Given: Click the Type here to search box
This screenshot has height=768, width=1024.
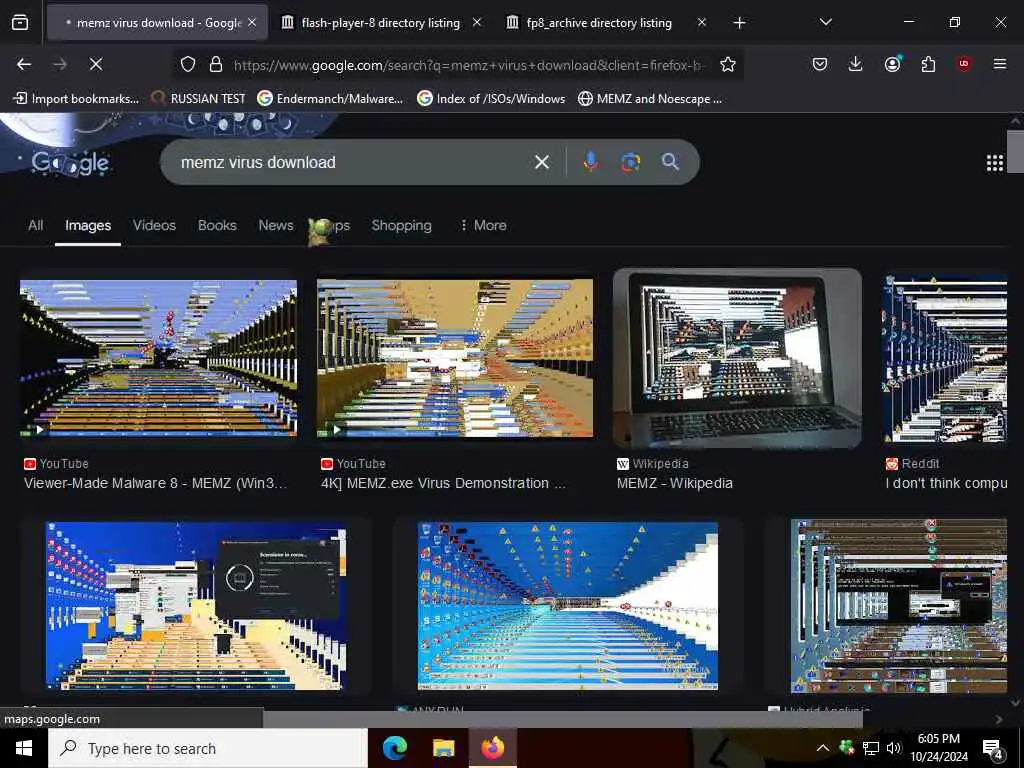Looking at the screenshot, I should coord(208,748).
